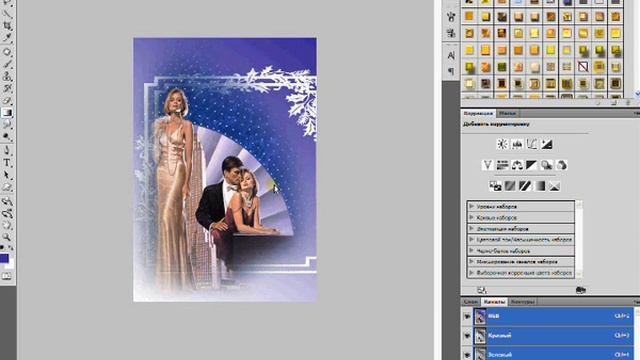The height and width of the screenshot is (360, 640).
Task: Add a Threshold adjustment
Action: (x=524, y=187)
